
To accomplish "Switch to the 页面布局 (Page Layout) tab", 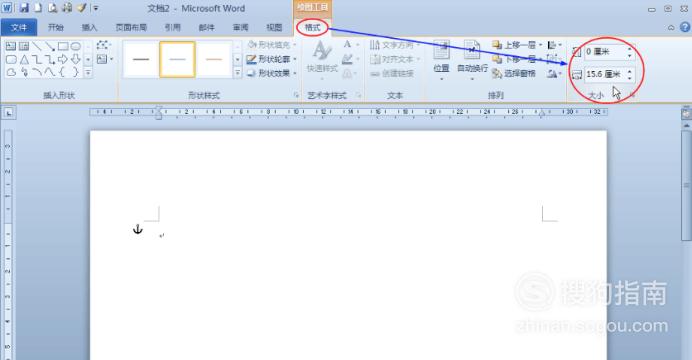I will [131, 27].
